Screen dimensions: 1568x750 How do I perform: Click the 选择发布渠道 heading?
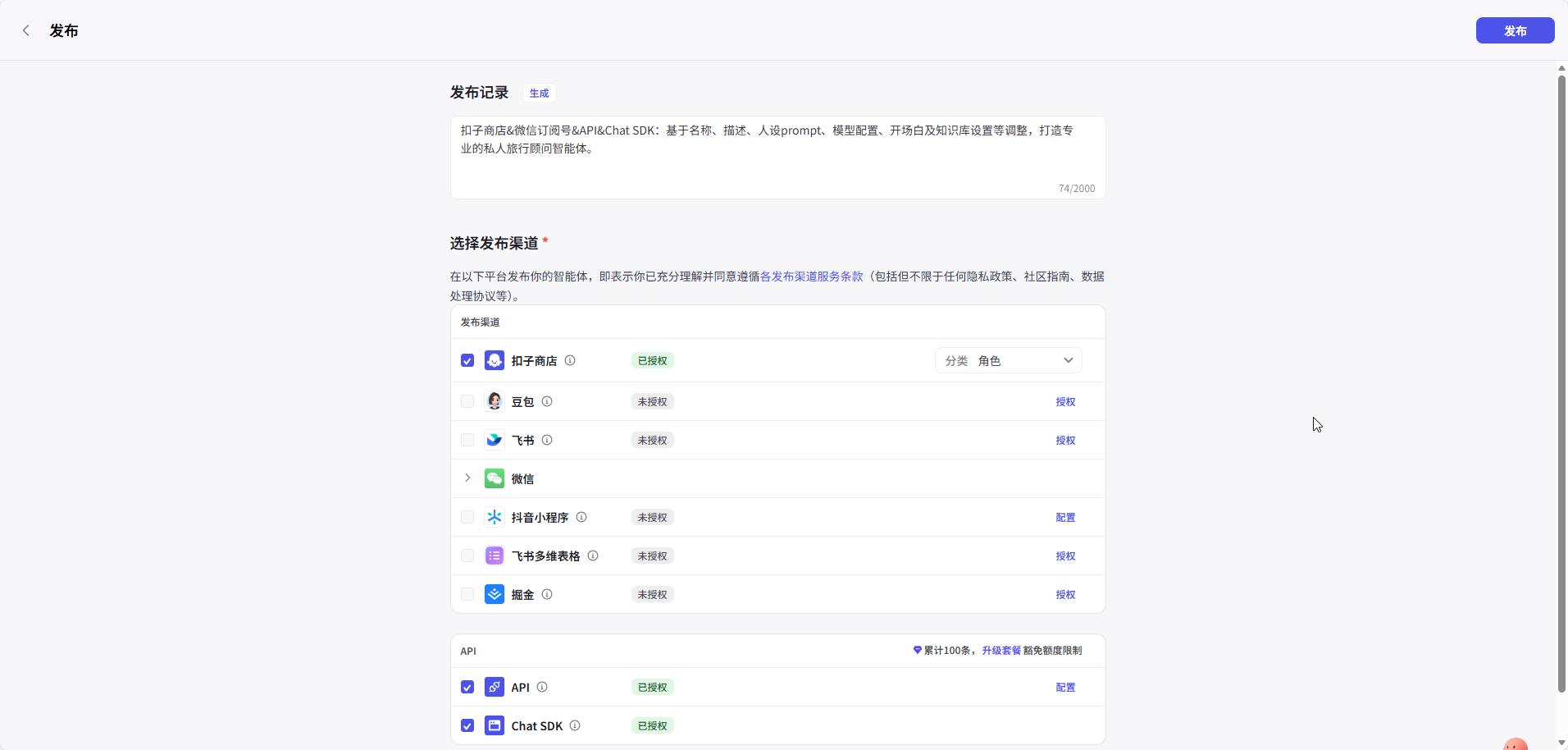click(x=494, y=243)
